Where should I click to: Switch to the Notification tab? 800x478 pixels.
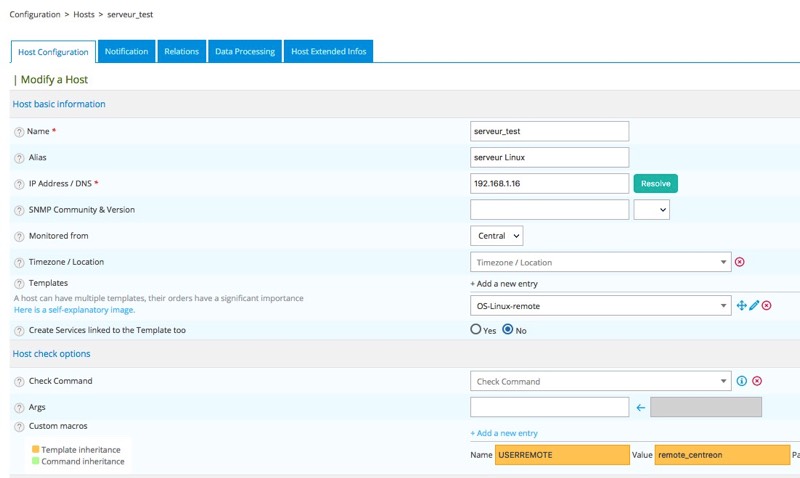coord(127,52)
